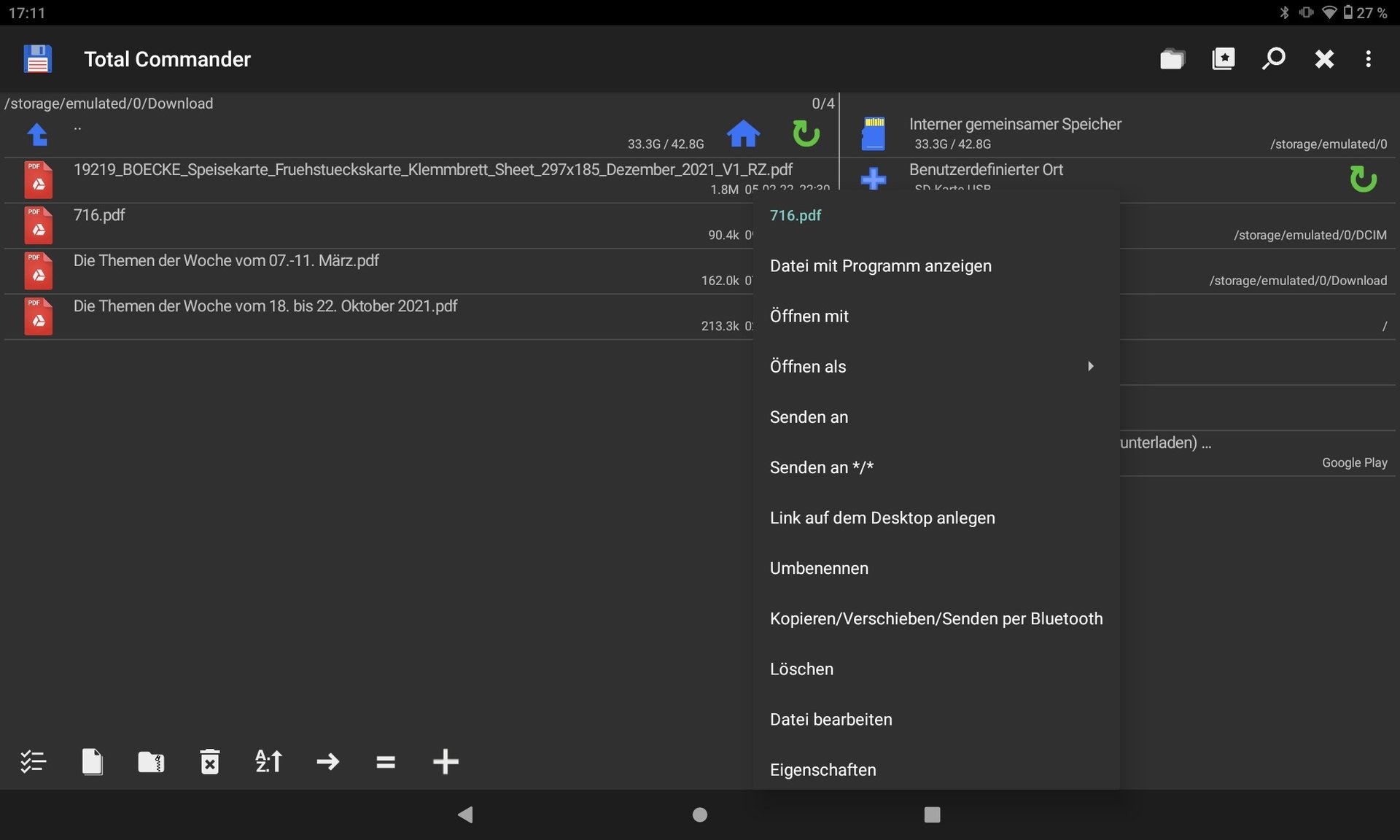Tap the delete trash icon

(x=210, y=762)
